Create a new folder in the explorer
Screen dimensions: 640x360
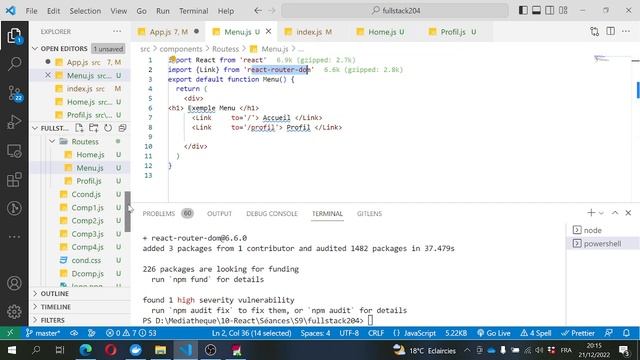[93, 128]
